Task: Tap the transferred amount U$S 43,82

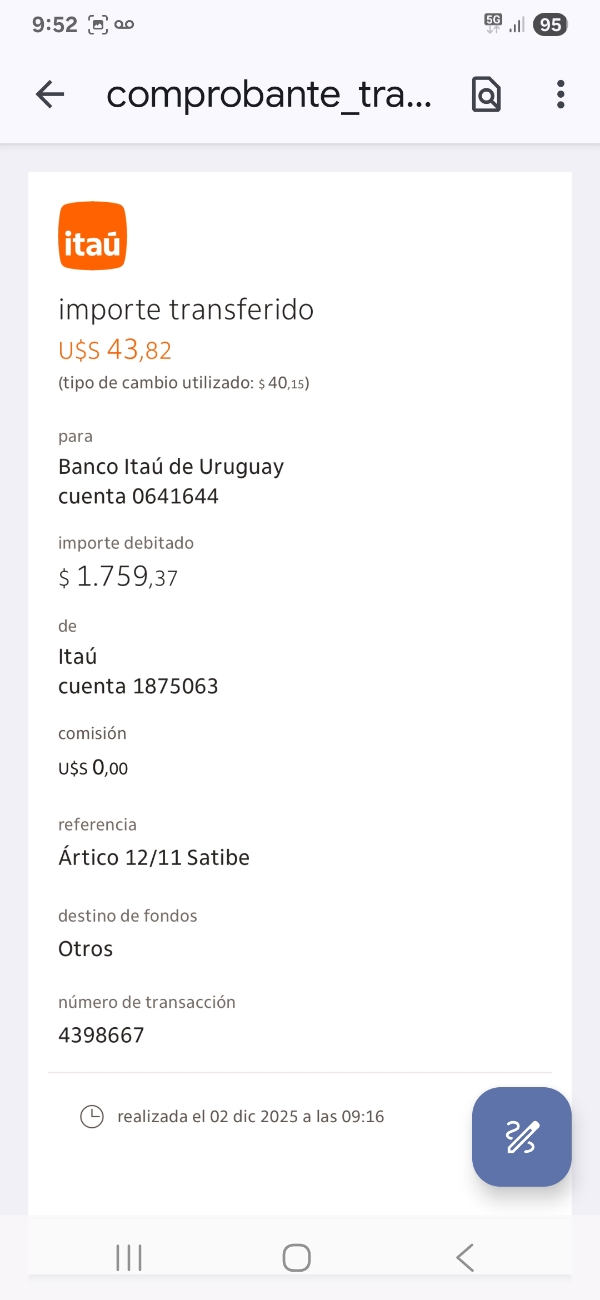Action: pyautogui.click(x=115, y=350)
